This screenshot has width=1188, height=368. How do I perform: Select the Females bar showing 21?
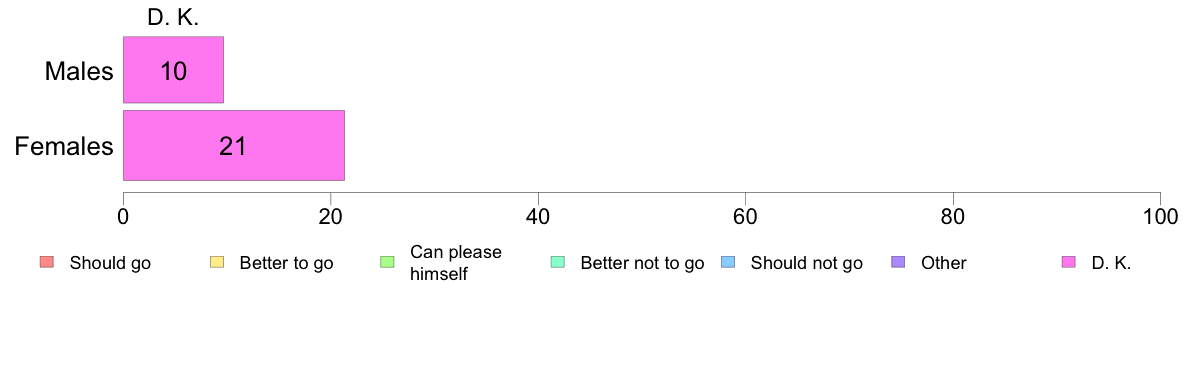(x=234, y=145)
